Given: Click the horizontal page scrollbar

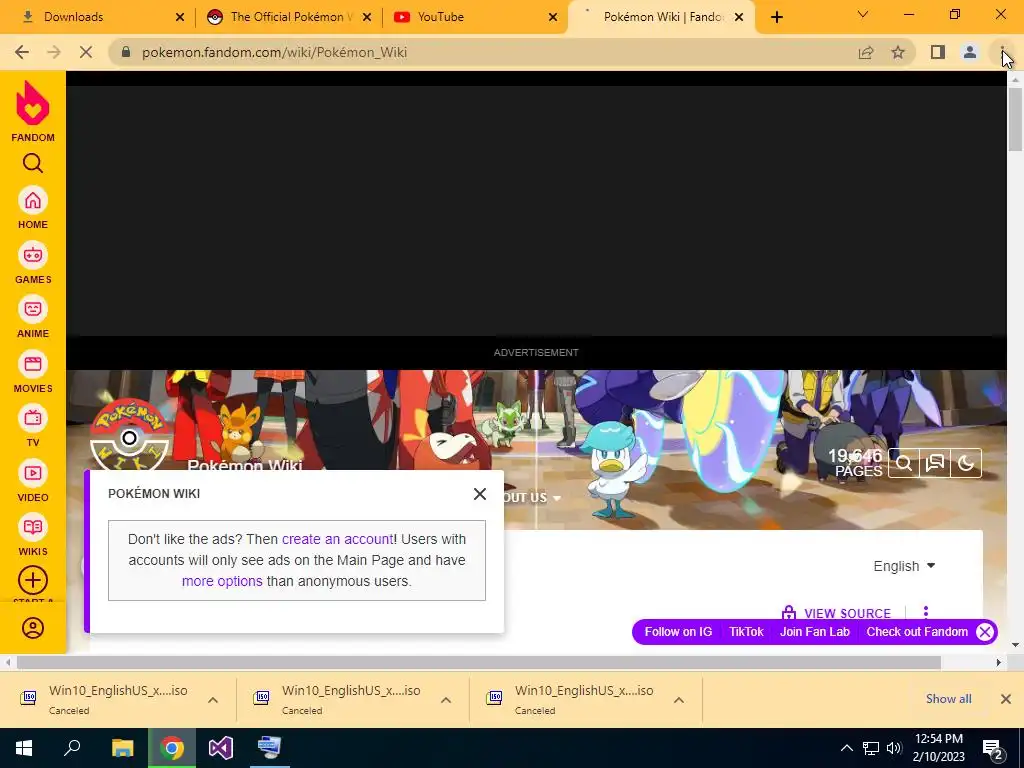Looking at the screenshot, I should 479,662.
